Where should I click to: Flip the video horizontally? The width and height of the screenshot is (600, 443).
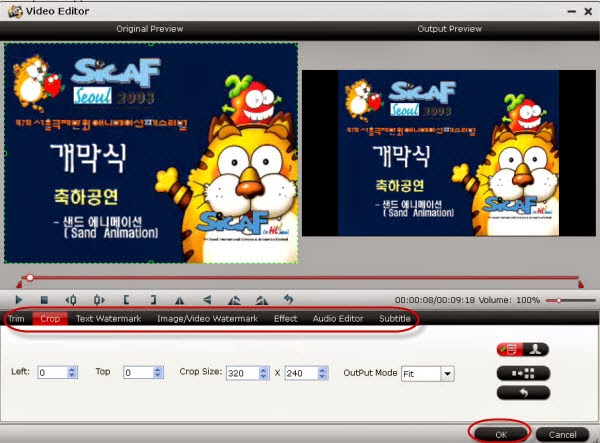[179, 300]
